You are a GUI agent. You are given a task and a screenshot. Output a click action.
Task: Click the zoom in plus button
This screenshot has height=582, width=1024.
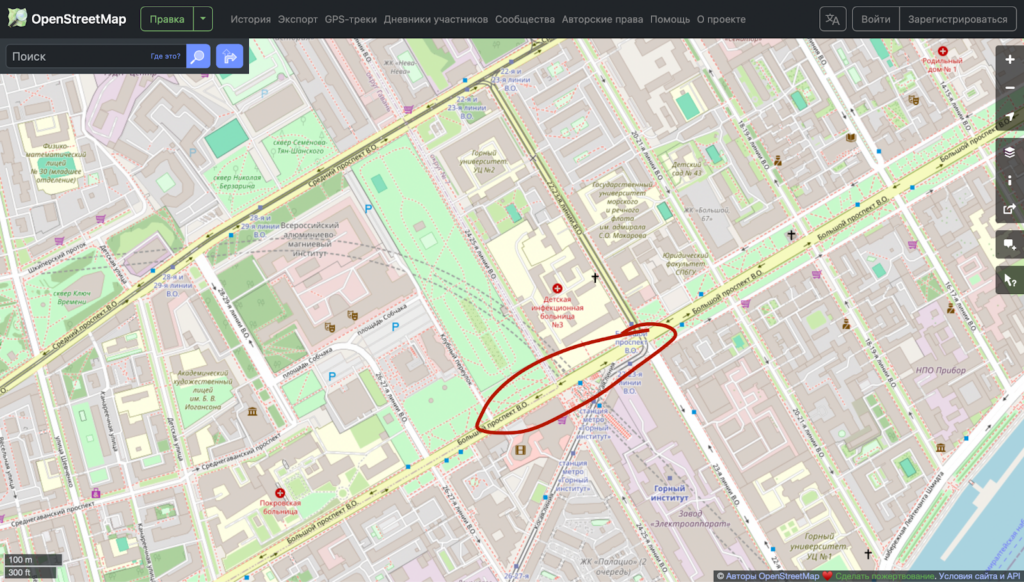(x=1009, y=60)
